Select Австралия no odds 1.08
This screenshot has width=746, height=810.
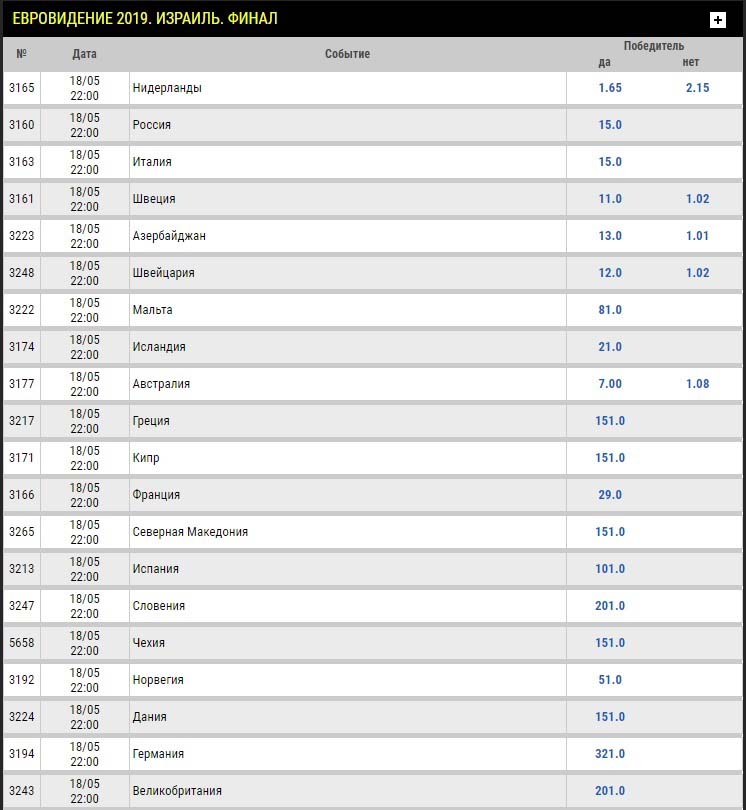[697, 384]
